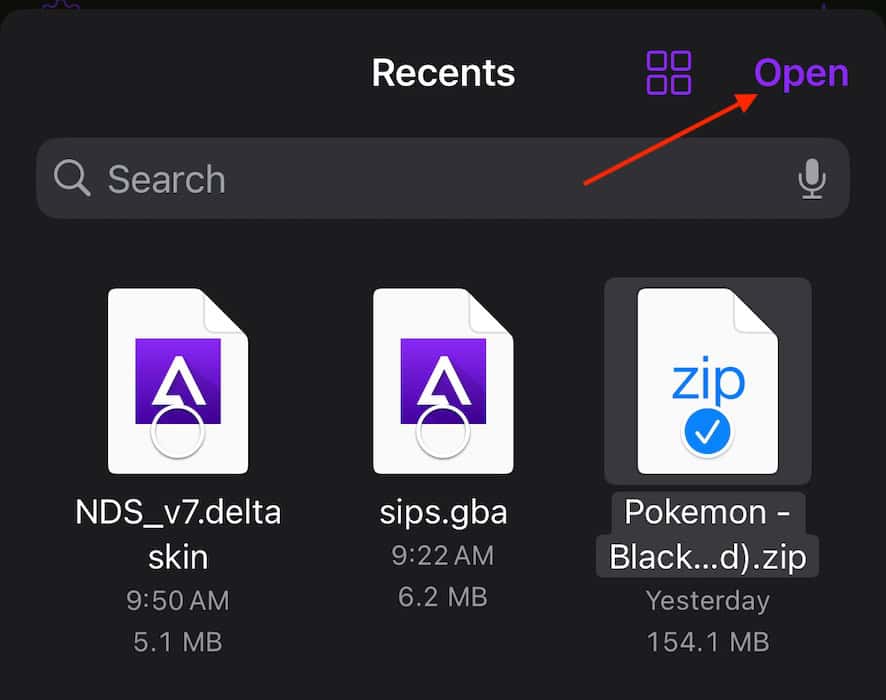Tap the magnifying glass search icon
This screenshot has height=700, width=886.
[x=72, y=179]
